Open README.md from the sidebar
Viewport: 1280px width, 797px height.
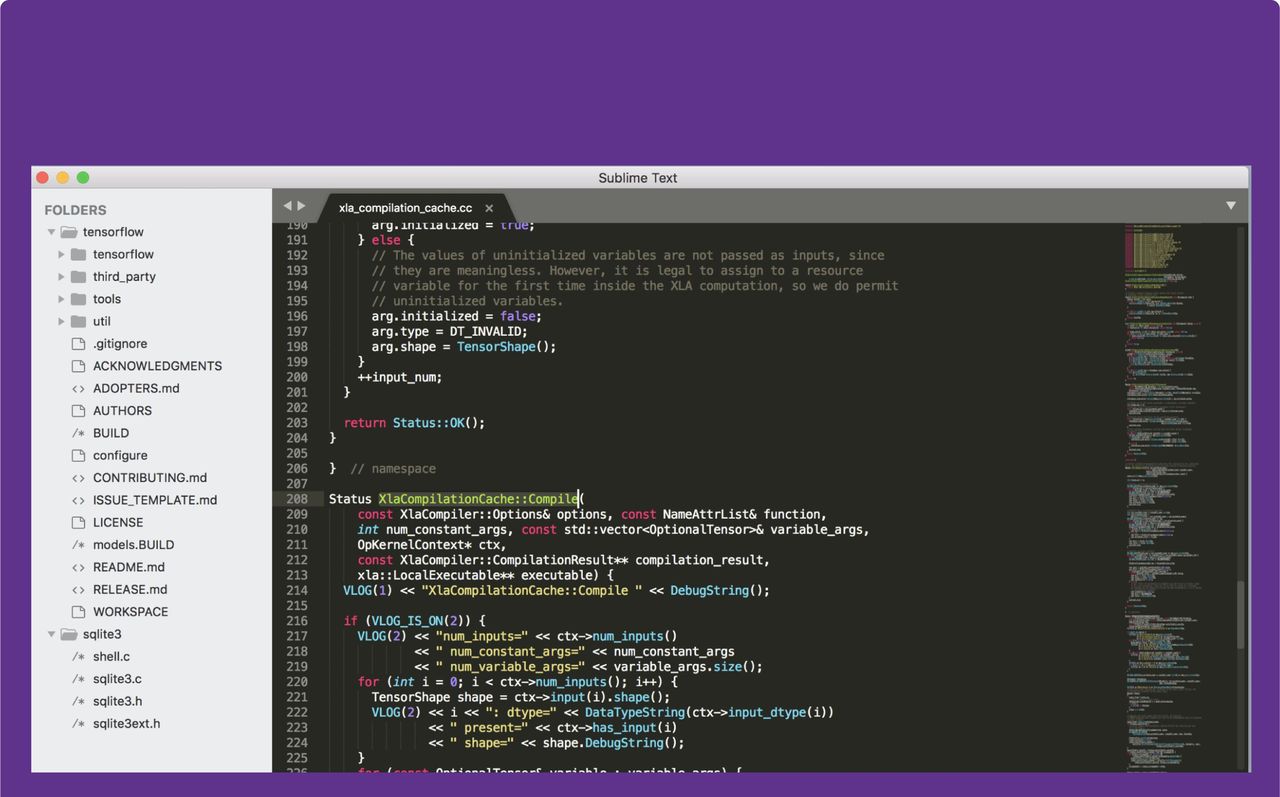click(x=129, y=567)
